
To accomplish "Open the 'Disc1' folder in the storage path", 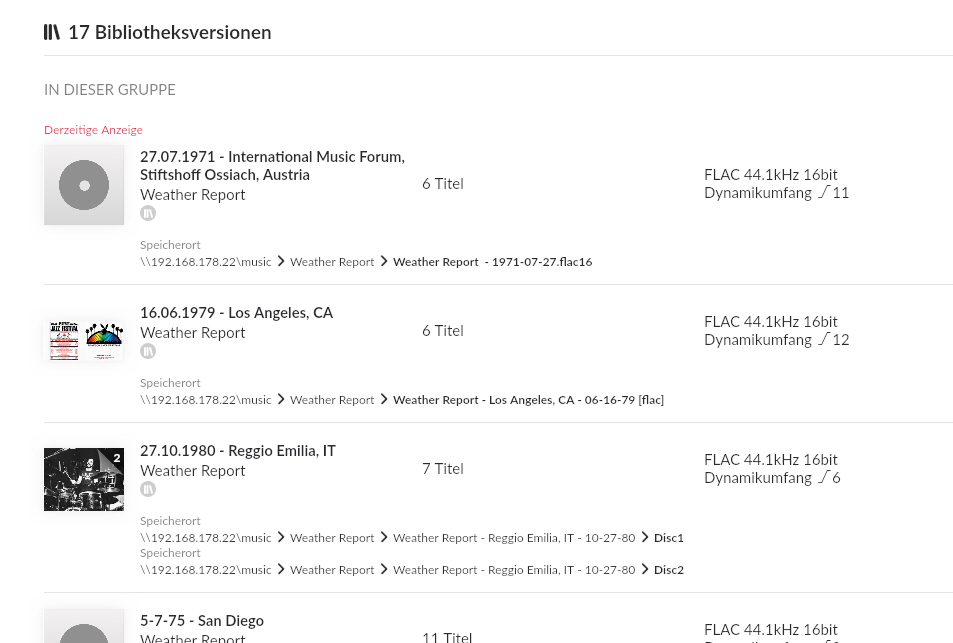I will pyautogui.click(x=669, y=538).
